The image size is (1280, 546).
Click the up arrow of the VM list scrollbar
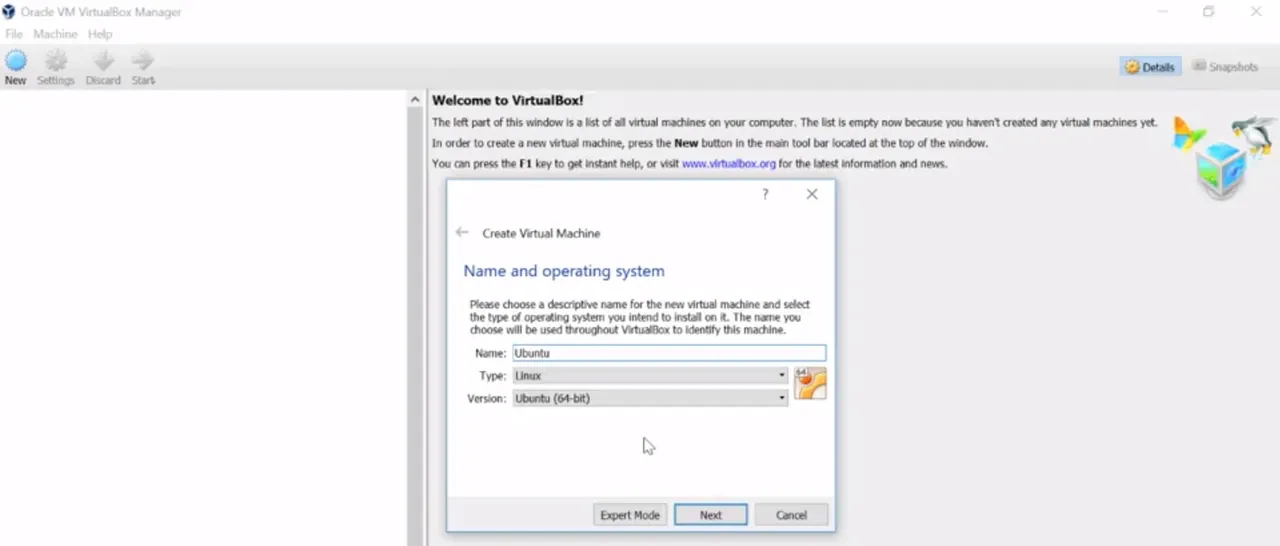tap(416, 100)
